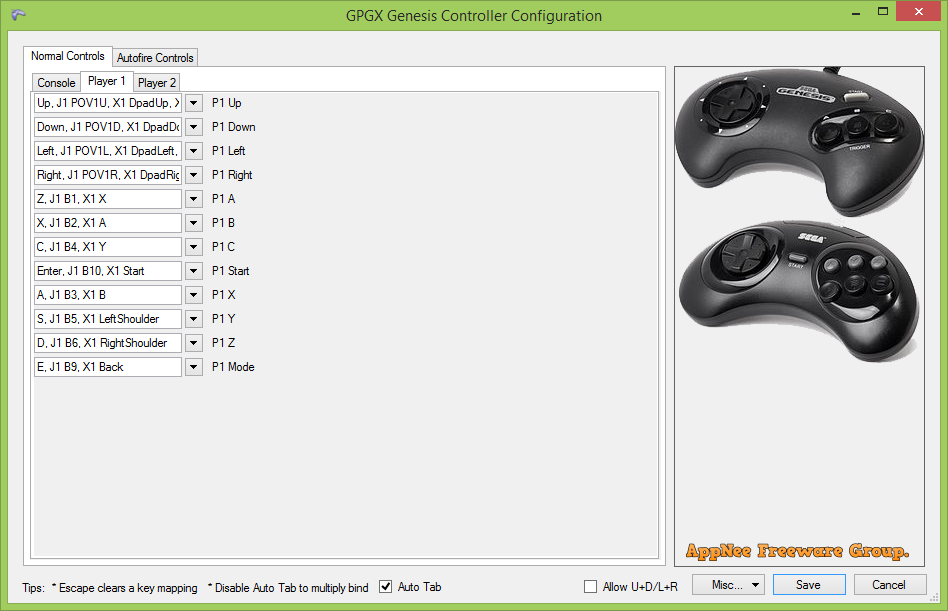Save the controller configuration
The image size is (948, 611).
point(809,584)
